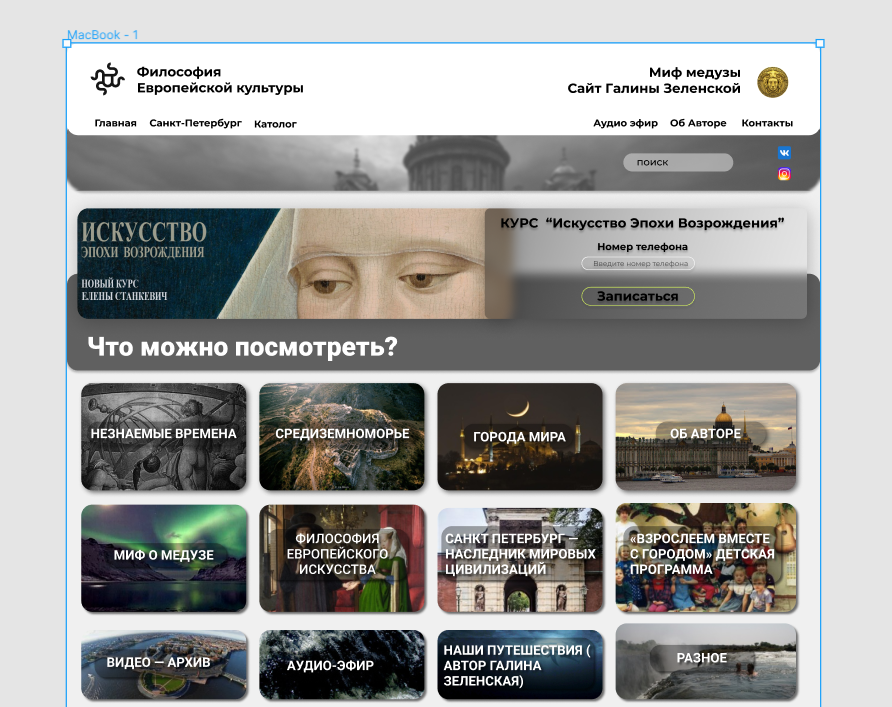
Task: Open the Незнаемые времена card
Action: point(163,436)
